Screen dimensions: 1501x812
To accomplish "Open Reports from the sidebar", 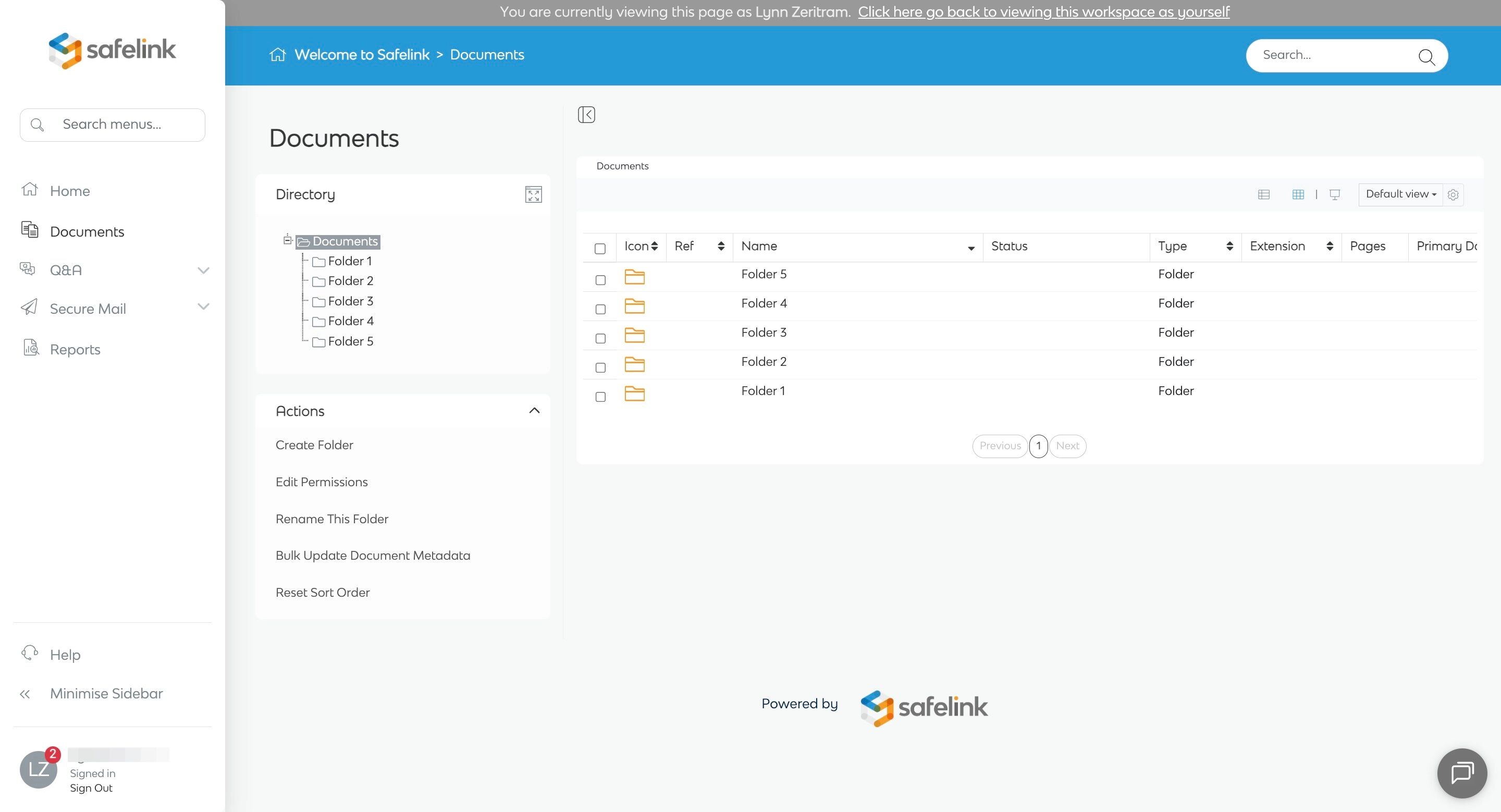I will point(75,350).
